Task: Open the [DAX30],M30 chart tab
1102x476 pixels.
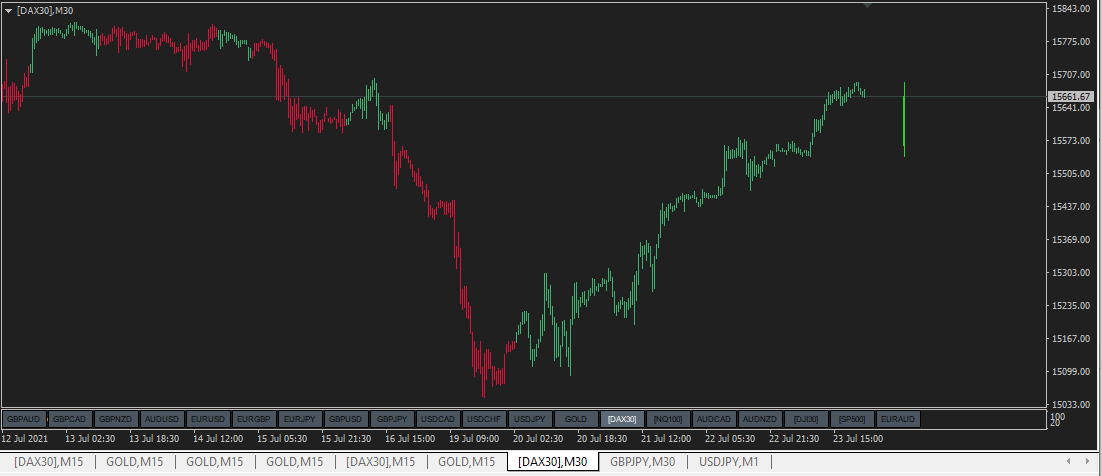Action: (552, 462)
